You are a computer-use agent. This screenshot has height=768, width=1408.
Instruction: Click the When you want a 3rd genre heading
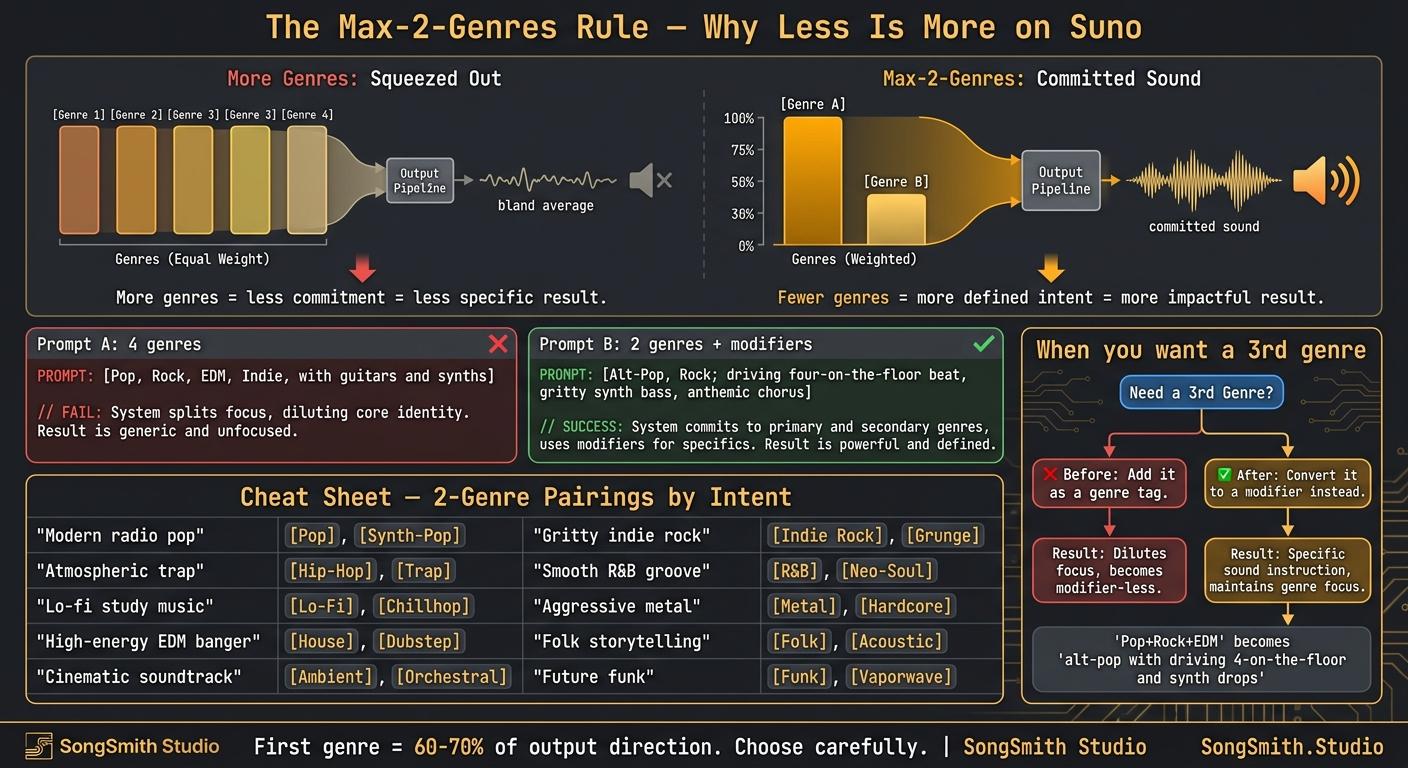(1201, 349)
